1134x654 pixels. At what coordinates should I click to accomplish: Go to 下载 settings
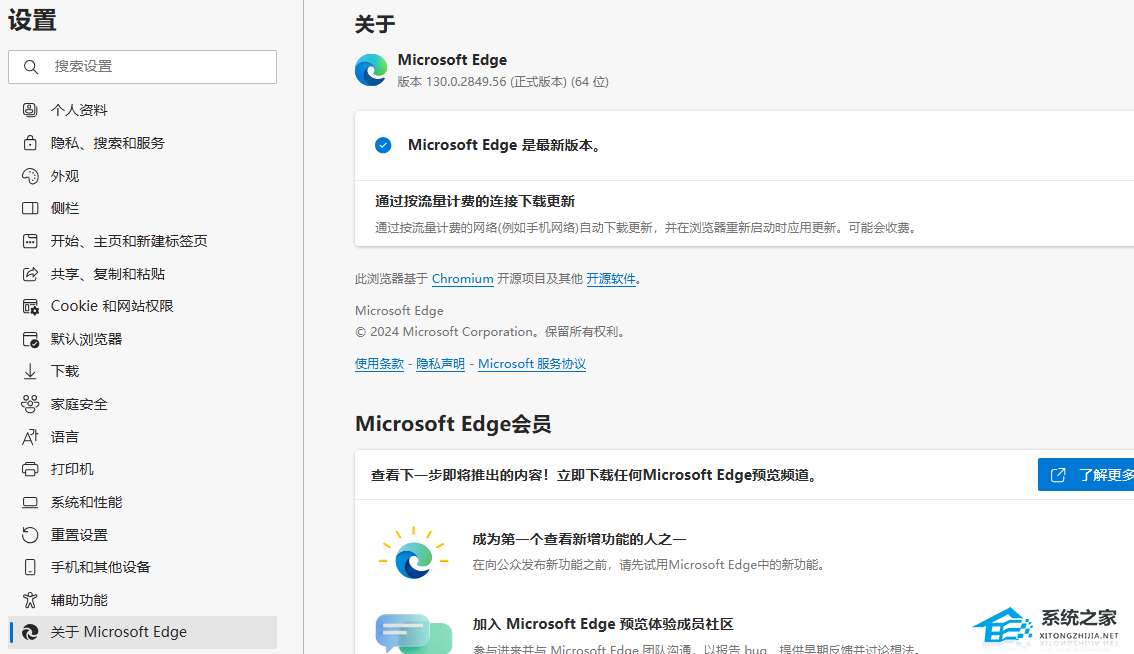click(x=142, y=371)
